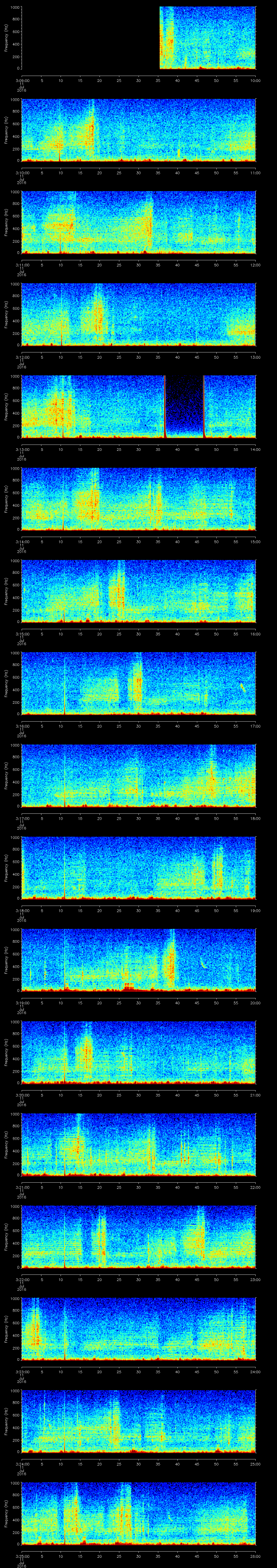
Task: Click the left red vertical line in the 3:13:00 spectrogram
Action: pos(164,407)
